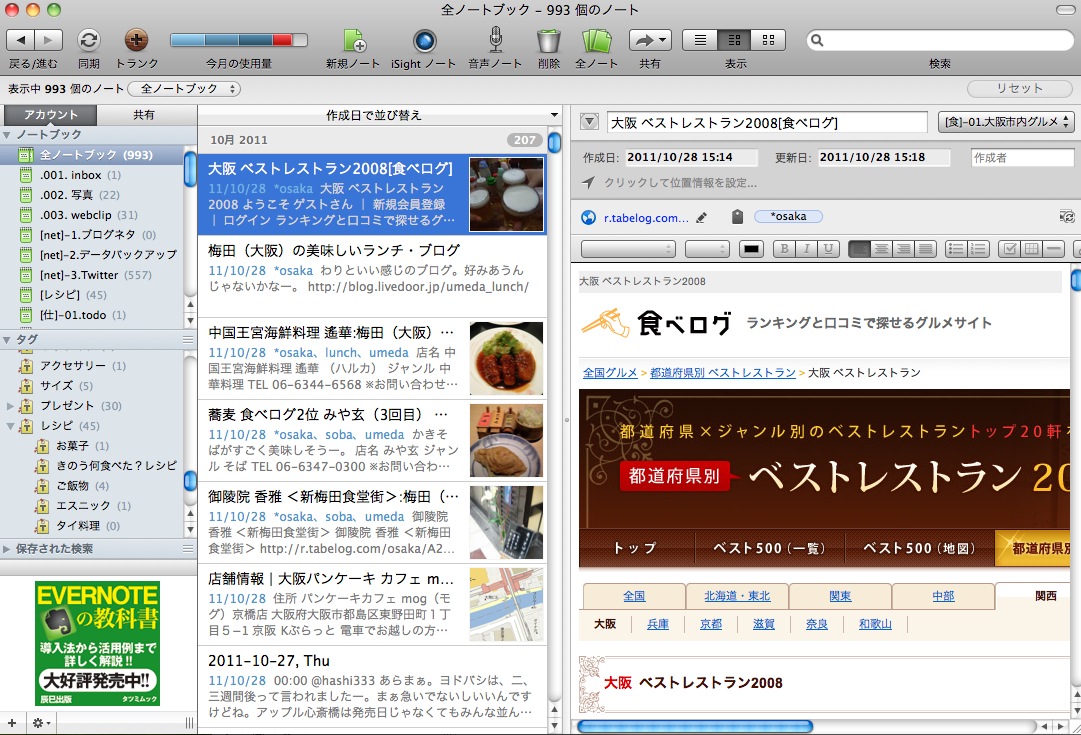Align text to the left
This screenshot has width=1081, height=735.
(x=859, y=249)
